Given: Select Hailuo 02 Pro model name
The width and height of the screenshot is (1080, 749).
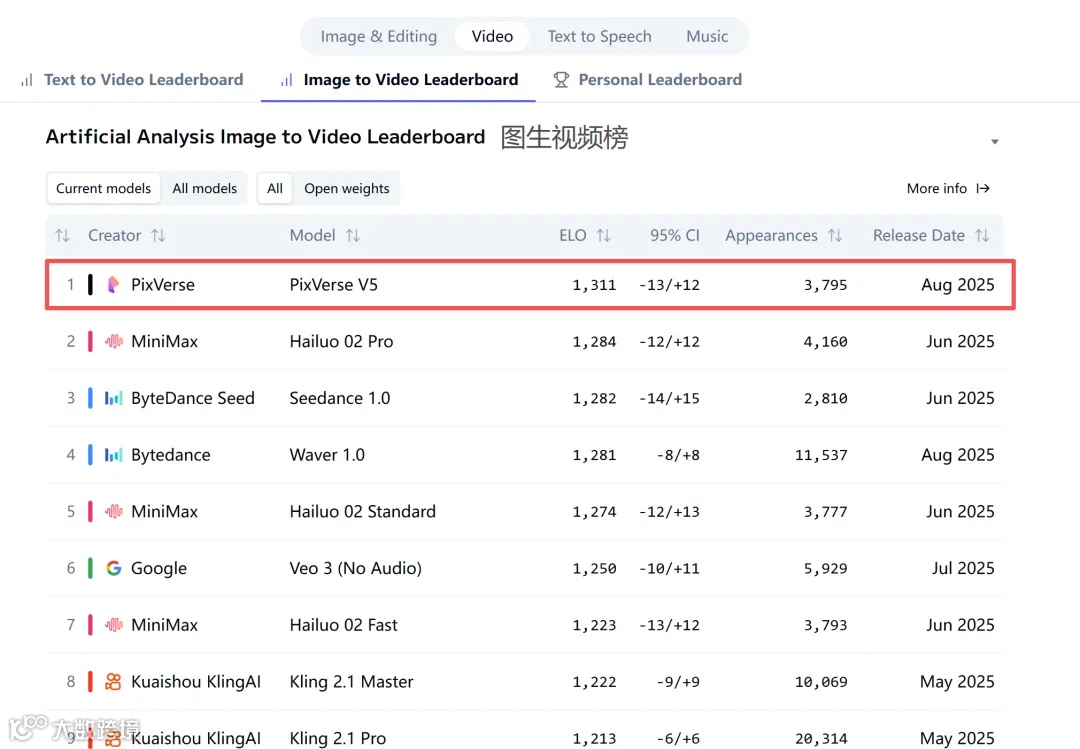Looking at the screenshot, I should 341,341.
